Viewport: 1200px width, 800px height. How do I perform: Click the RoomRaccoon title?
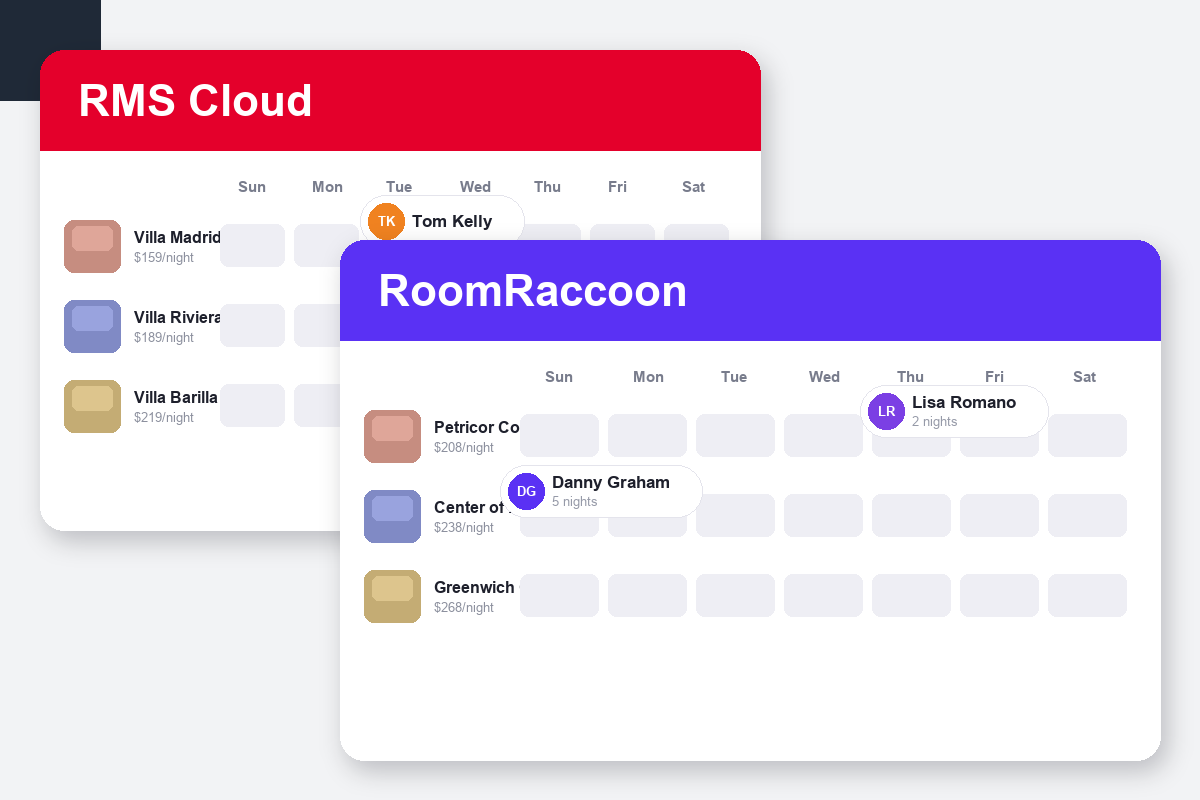532,291
